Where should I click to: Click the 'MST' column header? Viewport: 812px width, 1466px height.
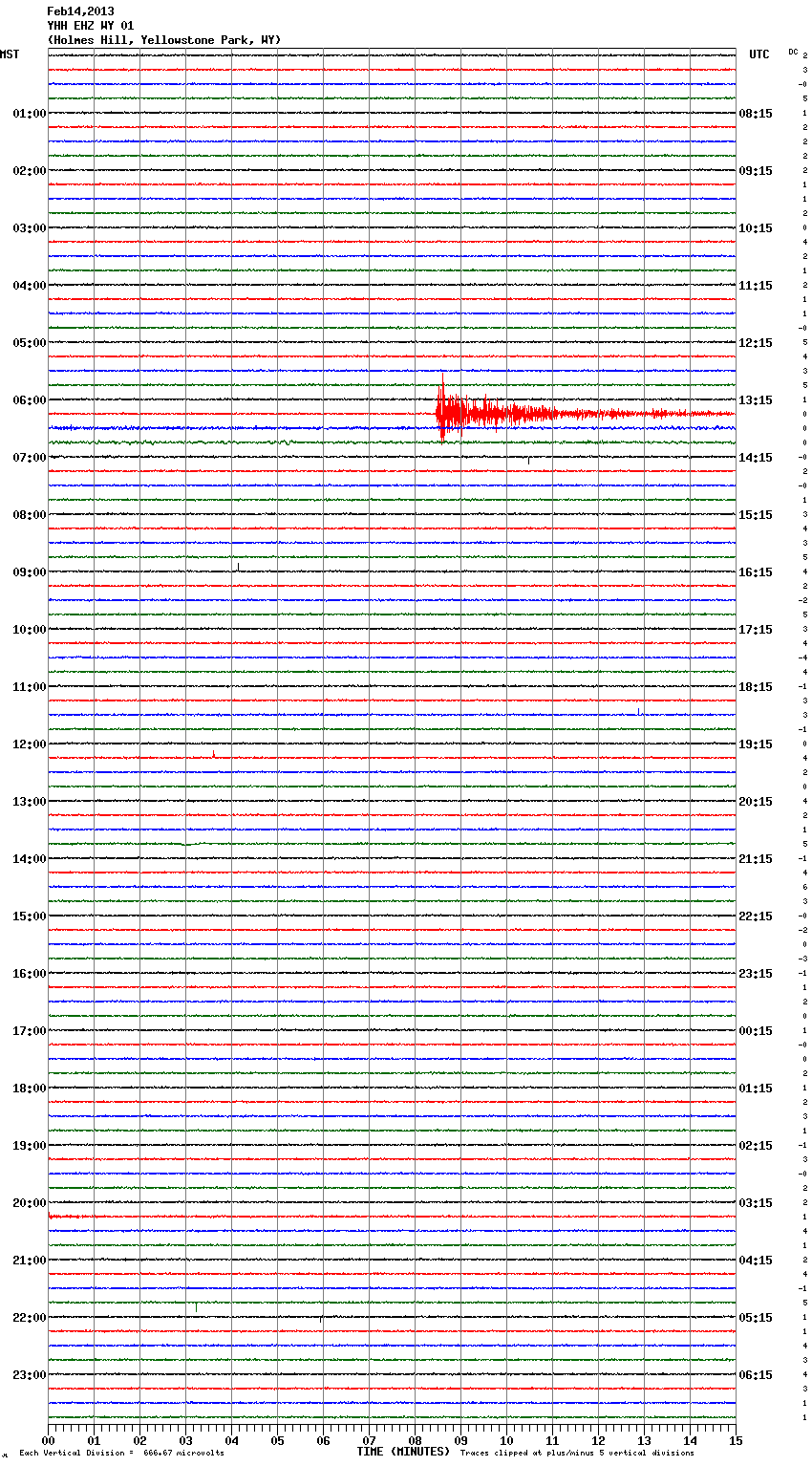pyautogui.click(x=10, y=54)
